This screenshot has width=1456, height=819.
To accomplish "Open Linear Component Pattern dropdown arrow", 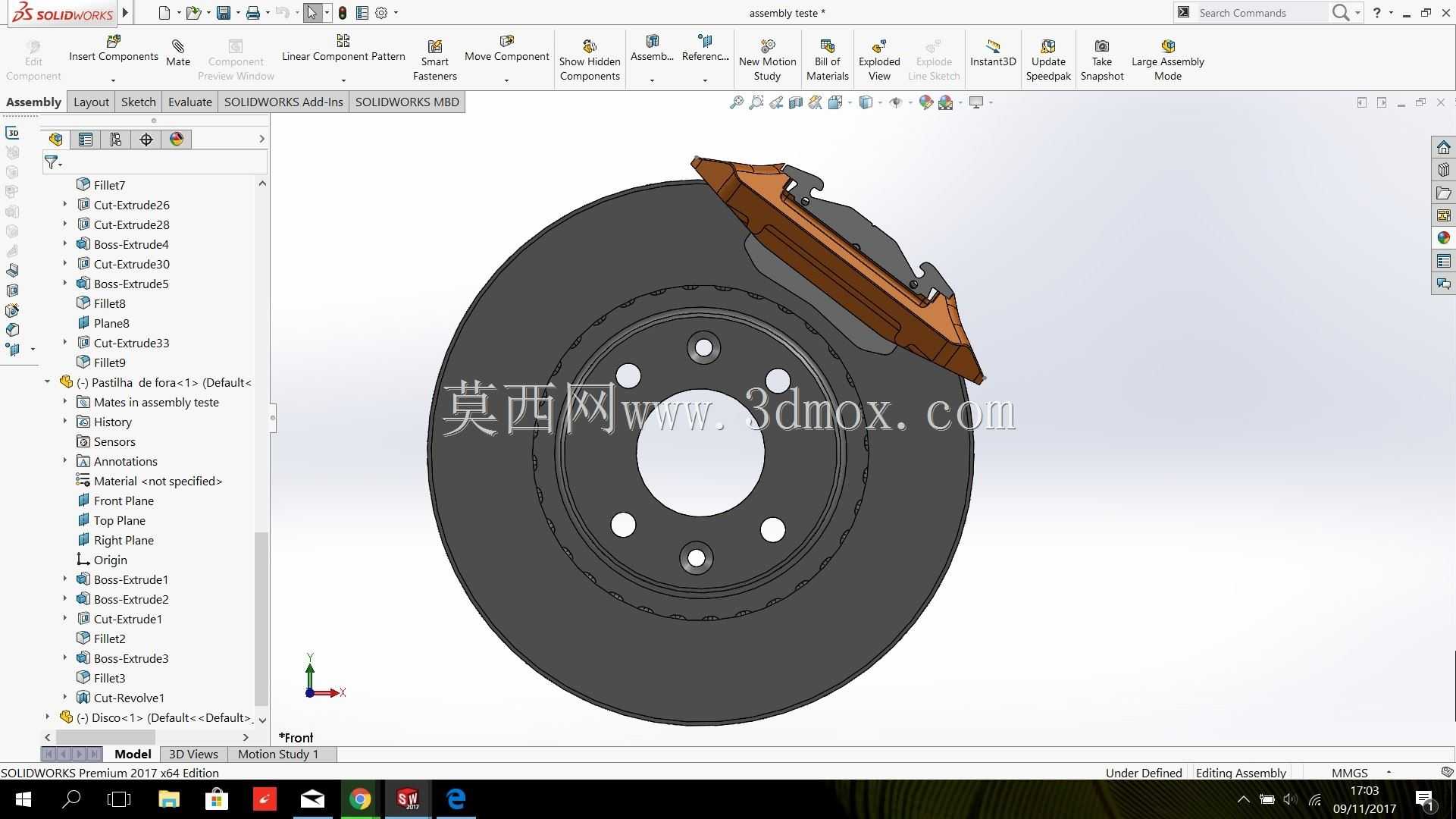I will click(343, 80).
